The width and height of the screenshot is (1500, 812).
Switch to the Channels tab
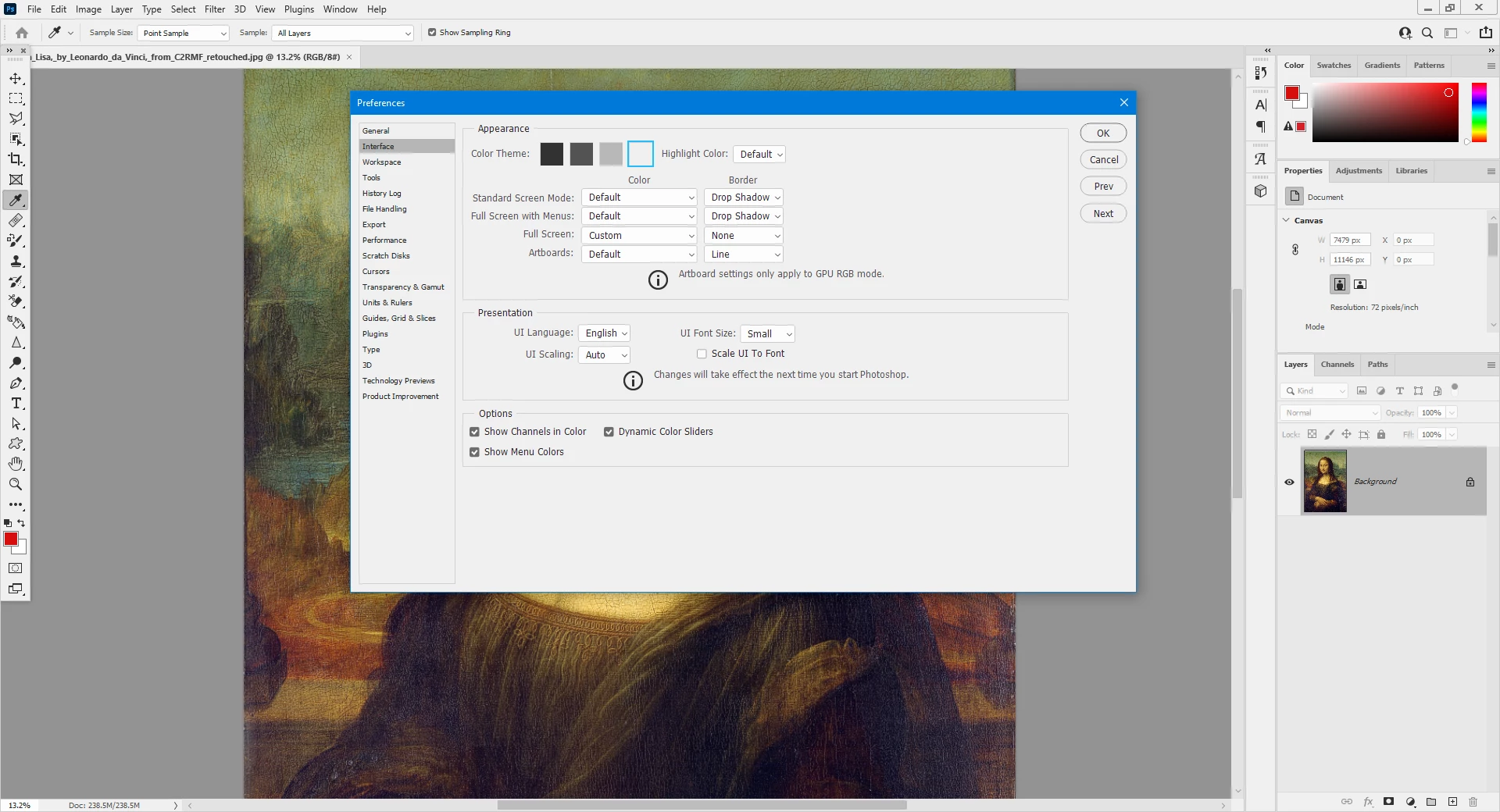pos(1337,365)
